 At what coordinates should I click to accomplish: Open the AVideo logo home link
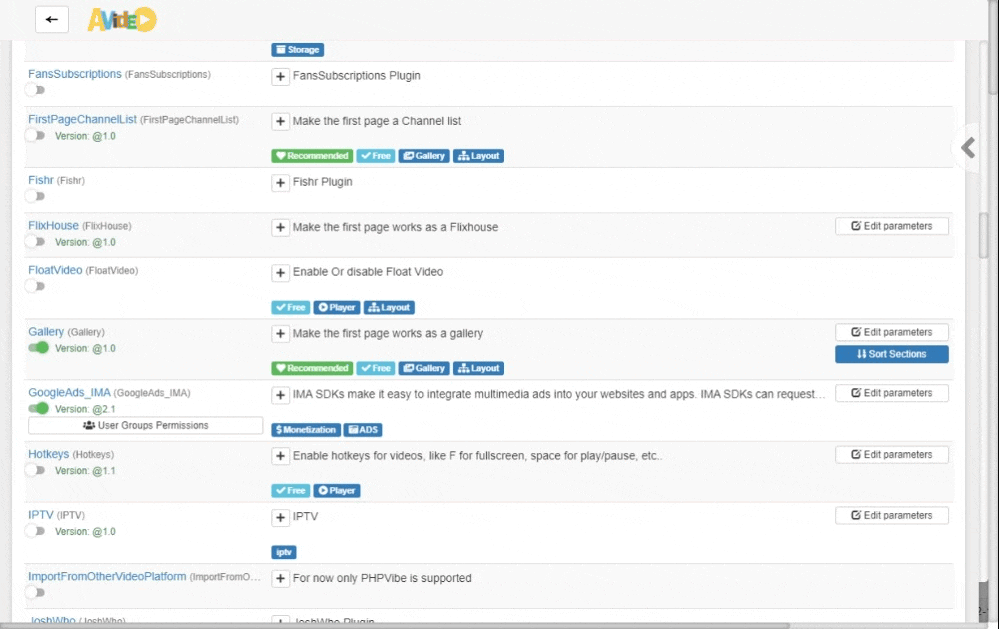click(122, 20)
